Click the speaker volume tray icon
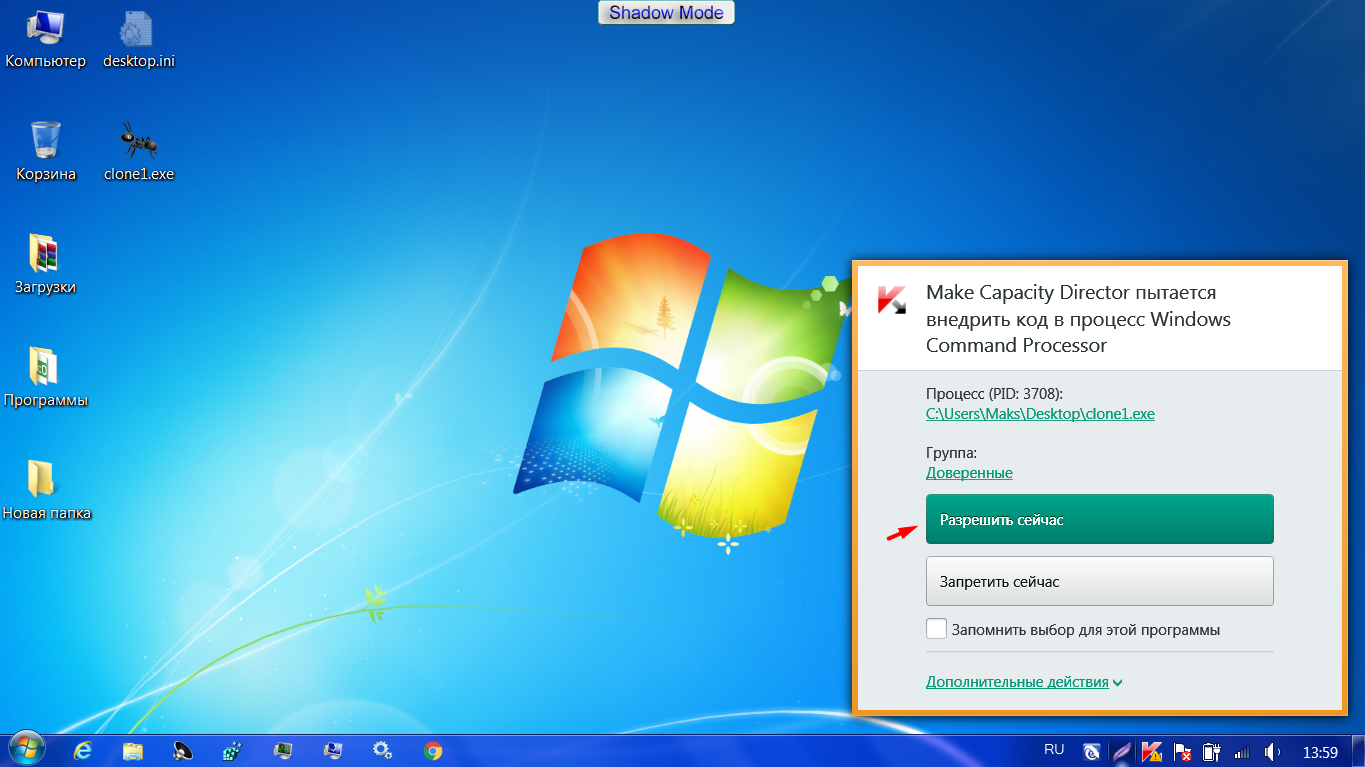The width and height of the screenshot is (1365, 767). pos(1272,751)
